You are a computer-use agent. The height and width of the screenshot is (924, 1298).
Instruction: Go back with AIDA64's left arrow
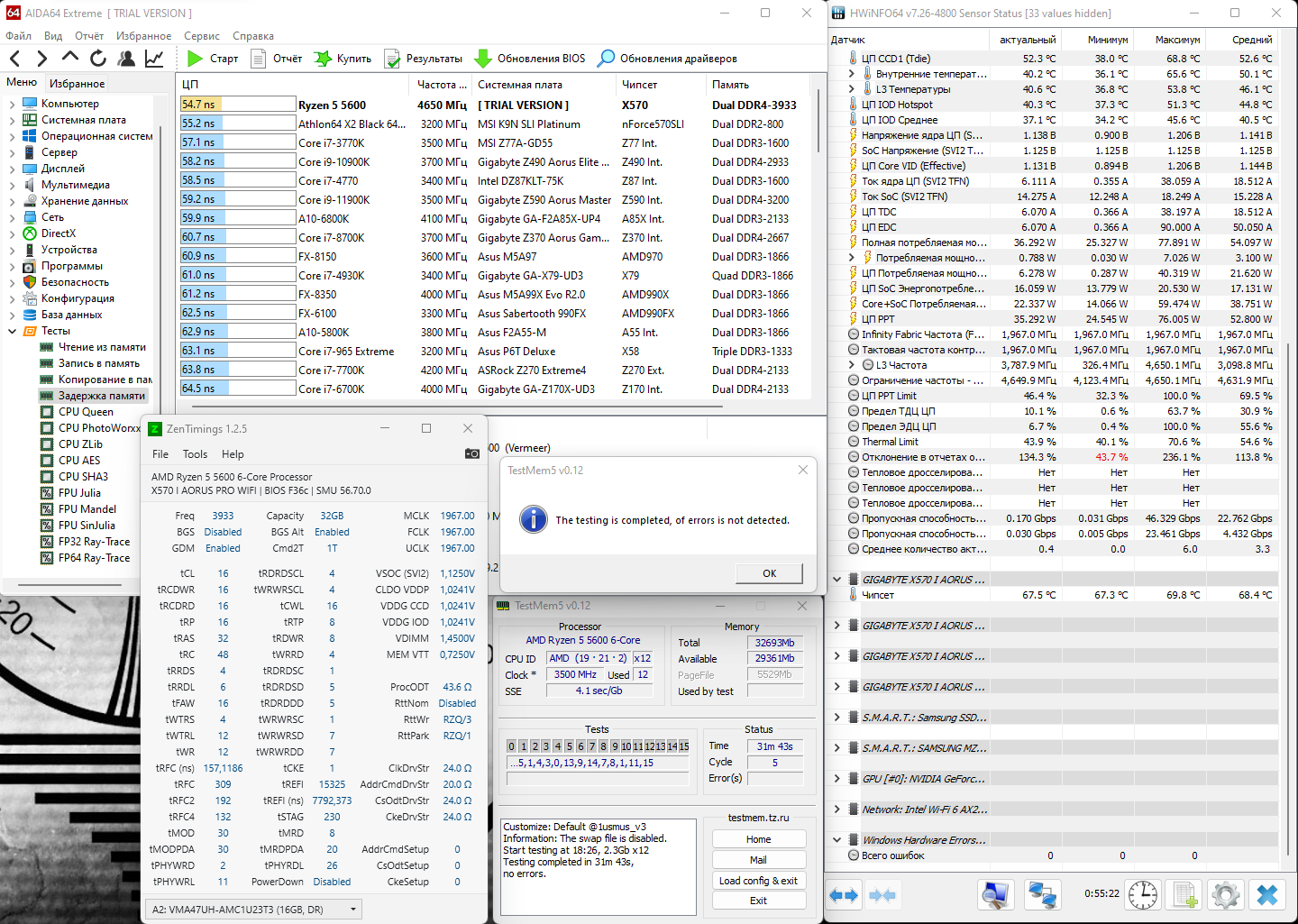click(15, 59)
